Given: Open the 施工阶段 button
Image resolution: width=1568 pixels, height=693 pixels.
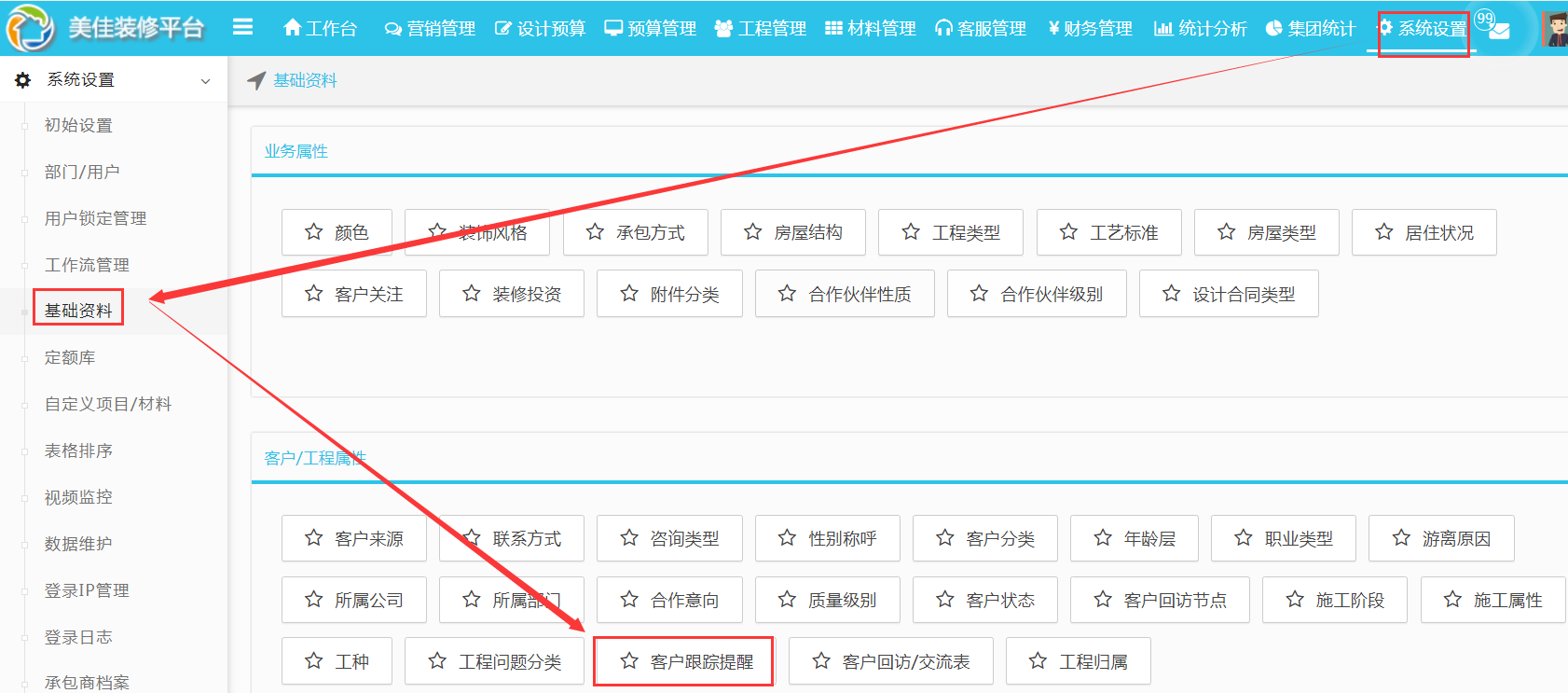Looking at the screenshot, I should tap(1335, 600).
